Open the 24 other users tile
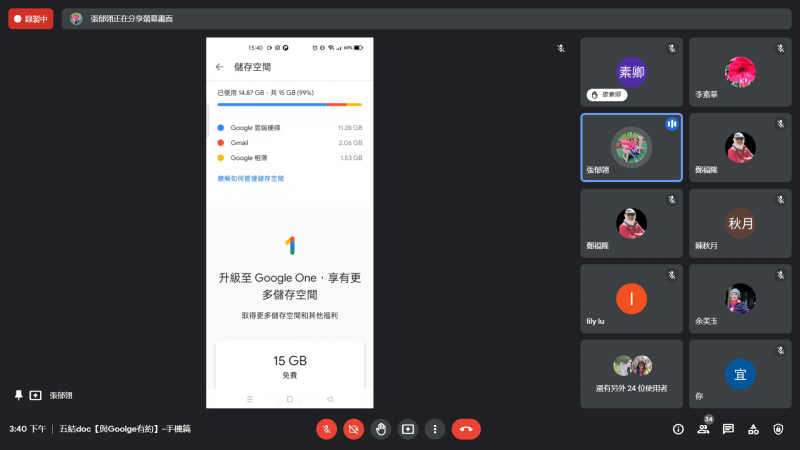 [631, 374]
